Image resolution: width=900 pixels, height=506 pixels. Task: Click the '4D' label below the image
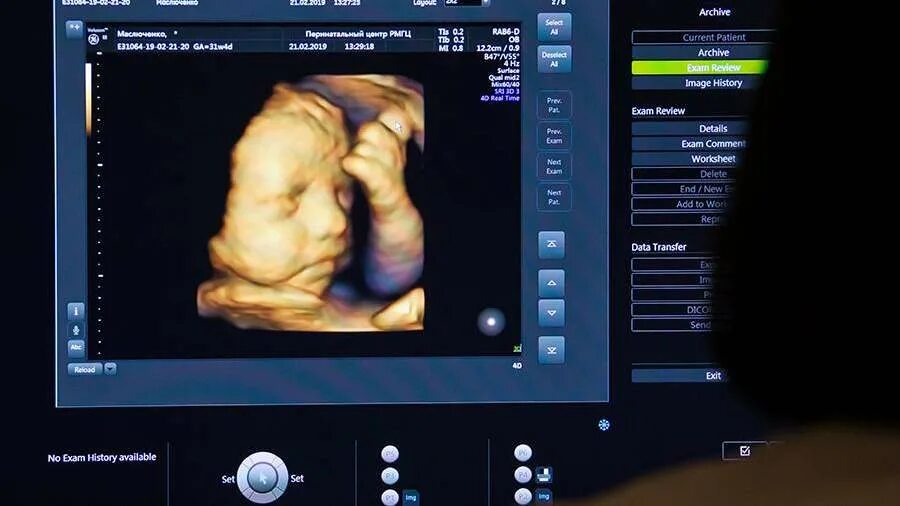coord(517,365)
